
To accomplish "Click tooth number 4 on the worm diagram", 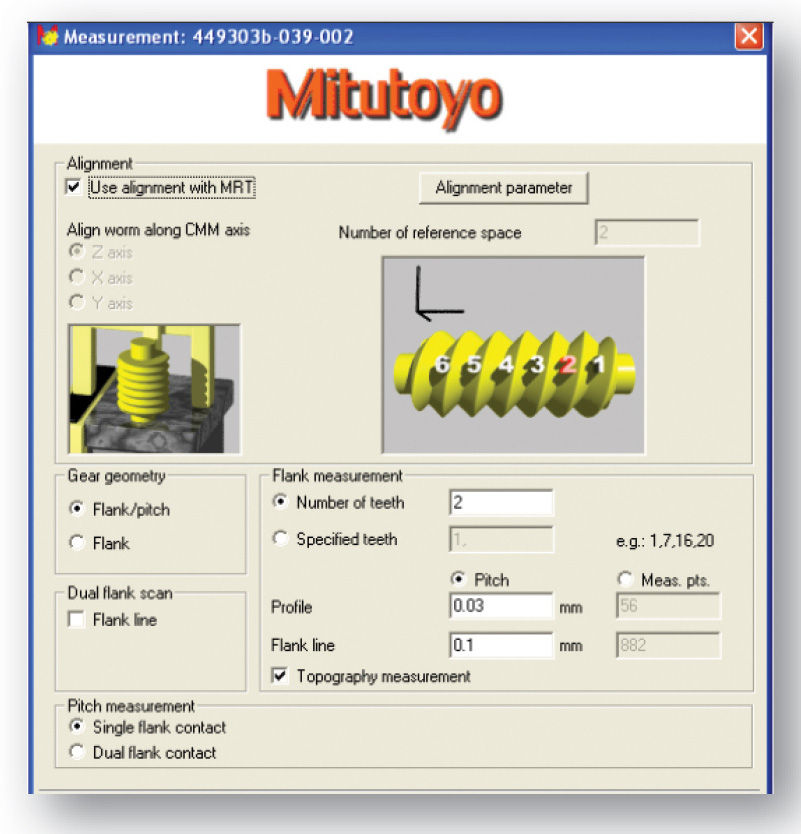I will tap(506, 365).
